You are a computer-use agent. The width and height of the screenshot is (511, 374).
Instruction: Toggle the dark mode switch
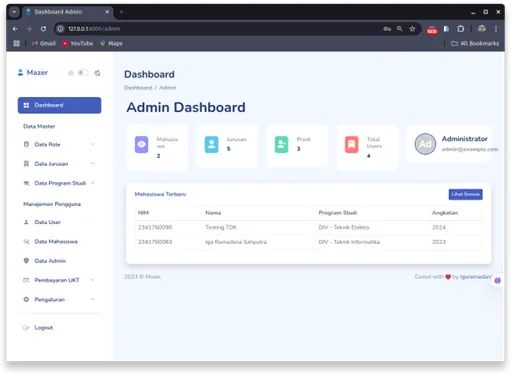point(83,73)
